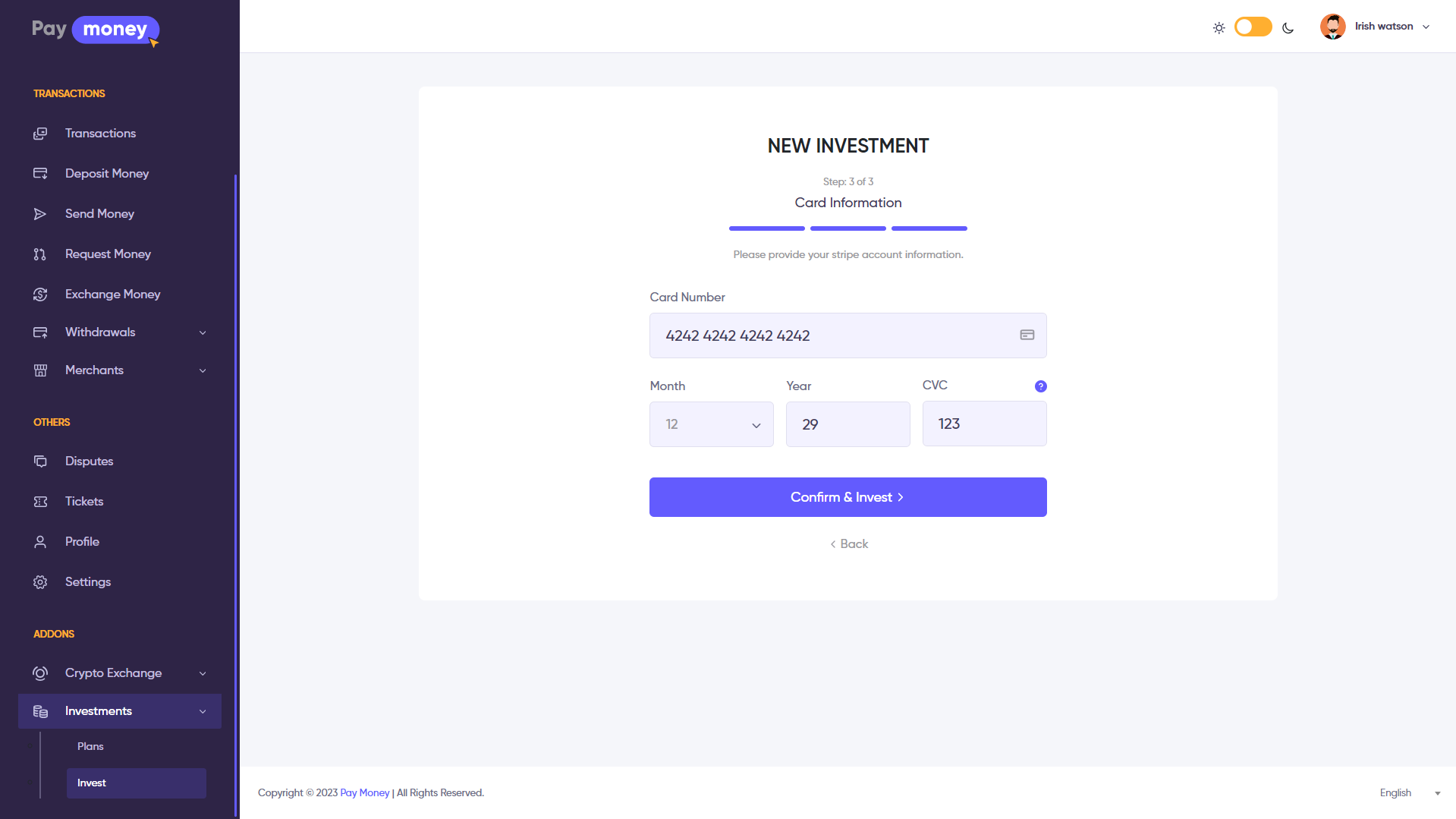Open the Month dropdown
Image resolution: width=1456 pixels, height=819 pixels.
(711, 424)
